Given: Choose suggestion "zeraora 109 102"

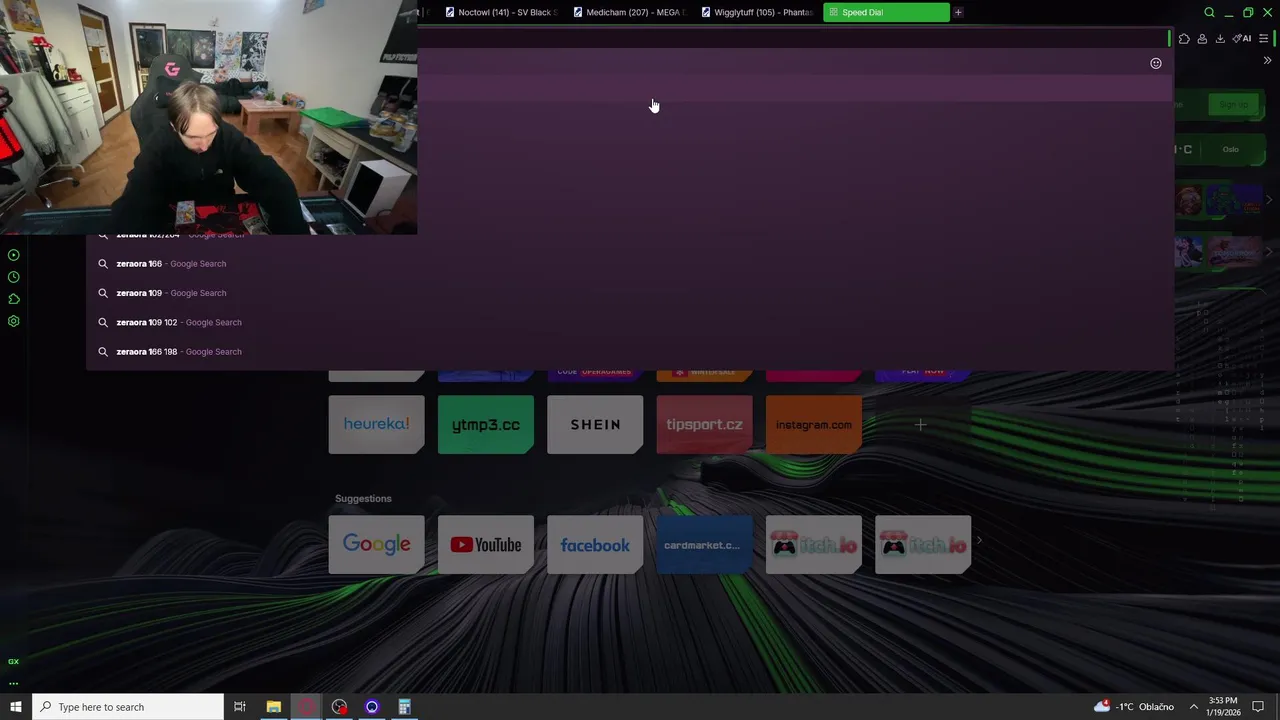Looking at the screenshot, I should (630, 322).
